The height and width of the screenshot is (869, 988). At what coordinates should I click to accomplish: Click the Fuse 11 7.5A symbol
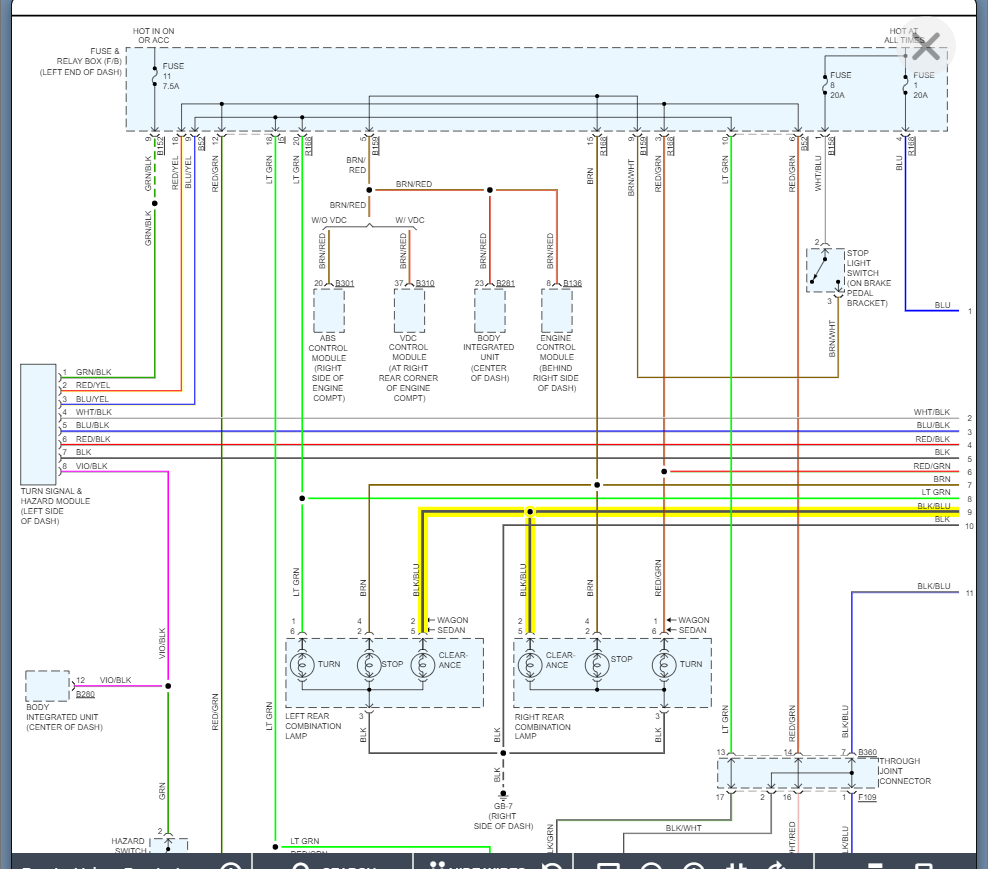pyautogui.click(x=154, y=75)
